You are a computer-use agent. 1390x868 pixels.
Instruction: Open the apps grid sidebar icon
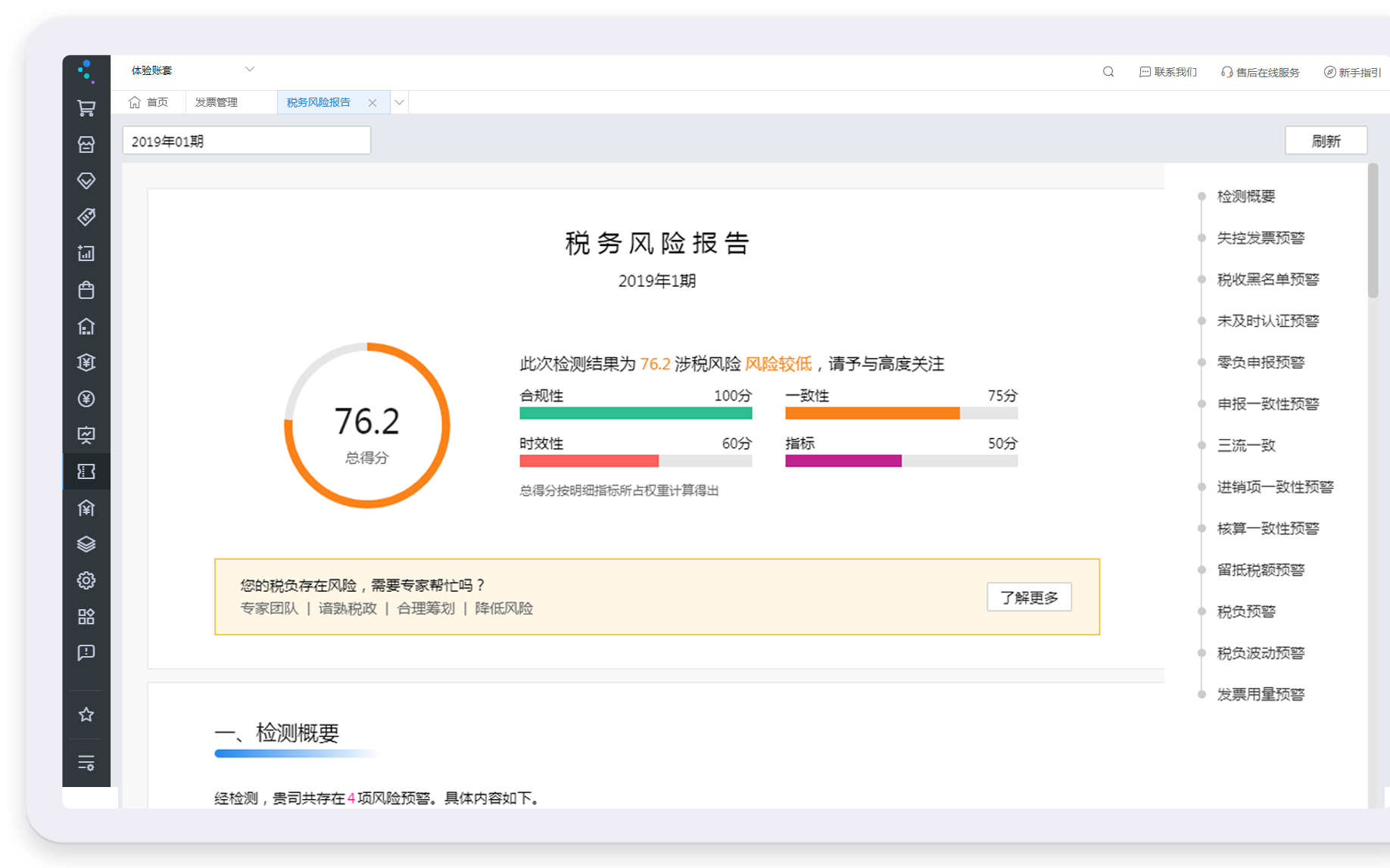pyautogui.click(x=86, y=617)
